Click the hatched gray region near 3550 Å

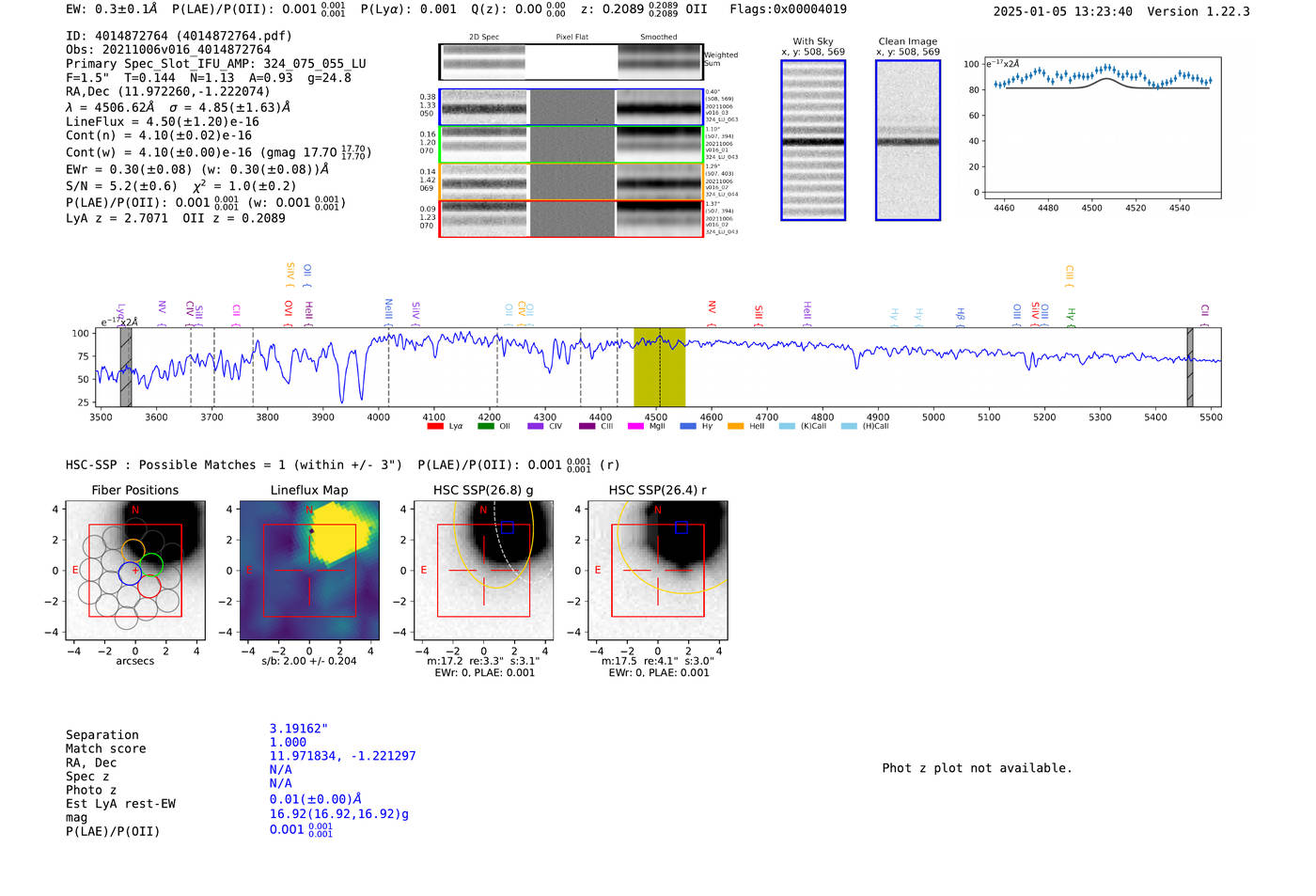pyautogui.click(x=126, y=368)
